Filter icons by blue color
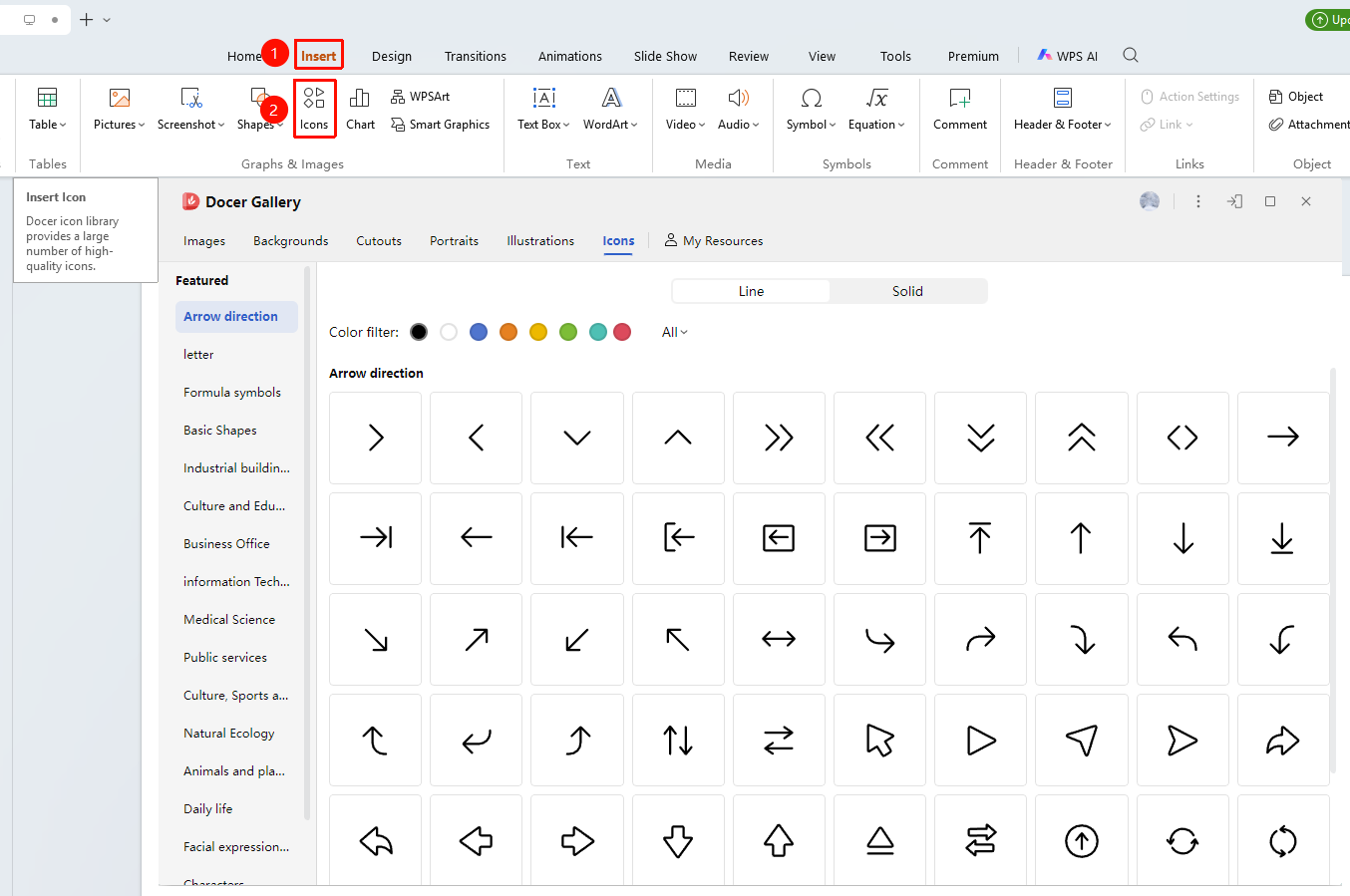 tap(479, 332)
